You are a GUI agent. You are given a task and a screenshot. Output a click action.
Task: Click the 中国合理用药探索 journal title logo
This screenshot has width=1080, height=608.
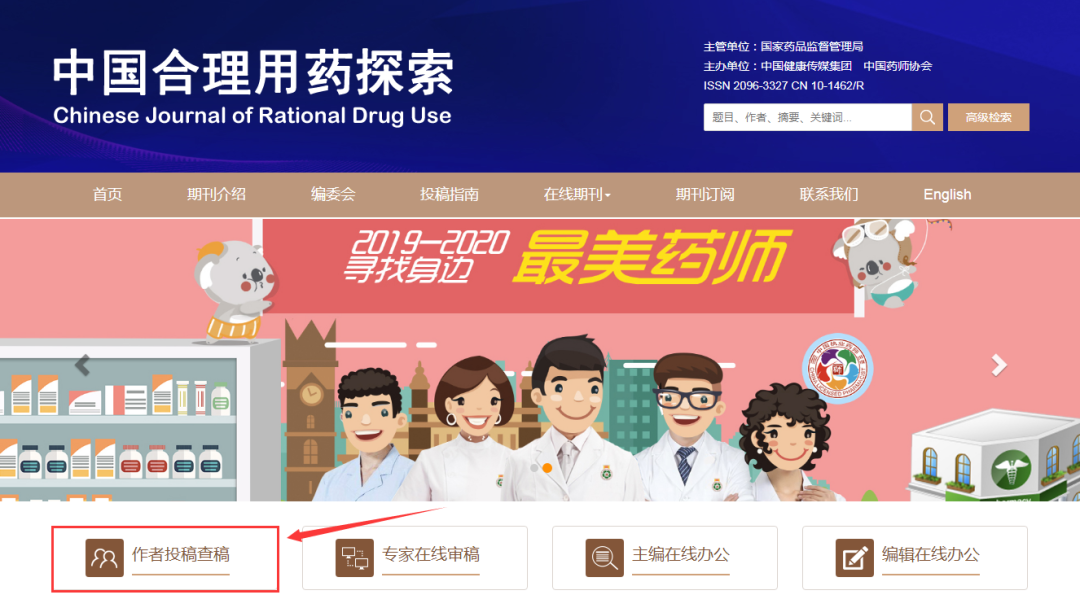[253, 87]
